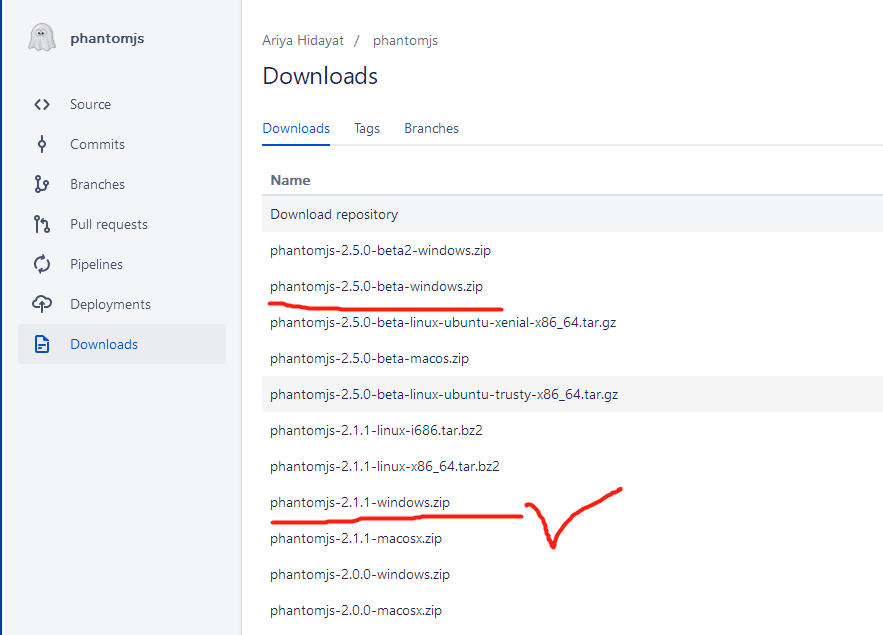
Task: Click the Deployments rocket icon
Action: [x=42, y=304]
